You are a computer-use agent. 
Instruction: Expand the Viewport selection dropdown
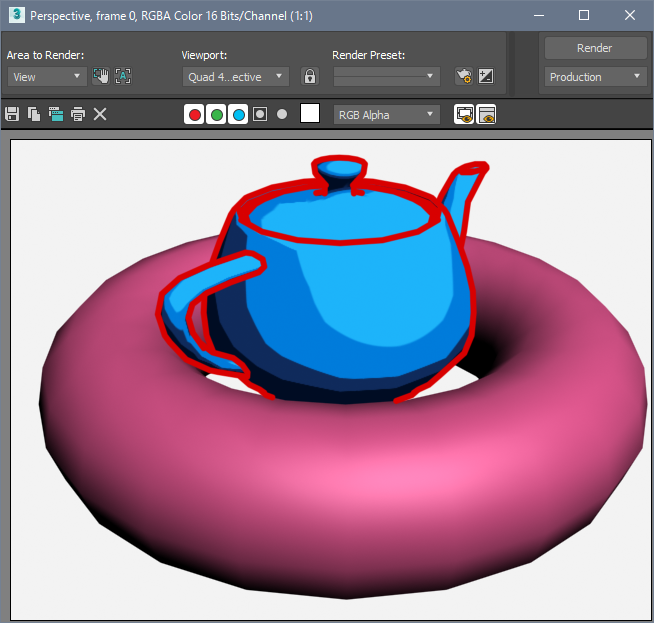pyautogui.click(x=236, y=76)
